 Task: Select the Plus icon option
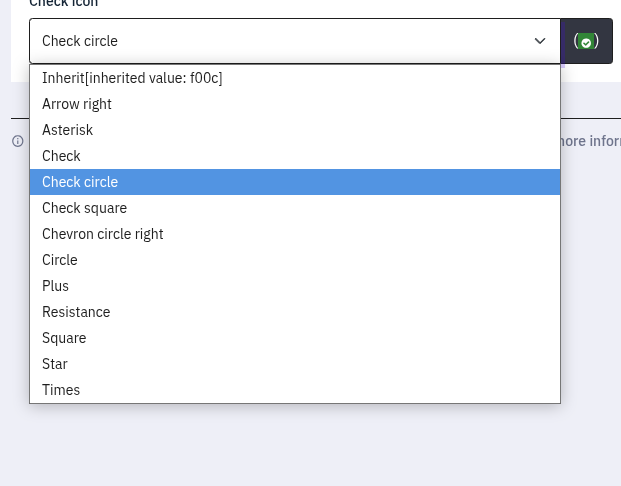[x=55, y=286]
